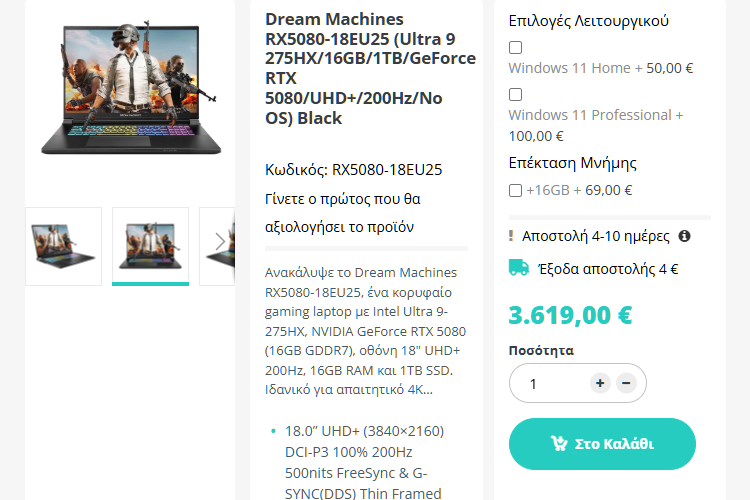Click the review link Γίνετε ο πρώτος
This screenshot has width=750, height=500.
click(342, 212)
